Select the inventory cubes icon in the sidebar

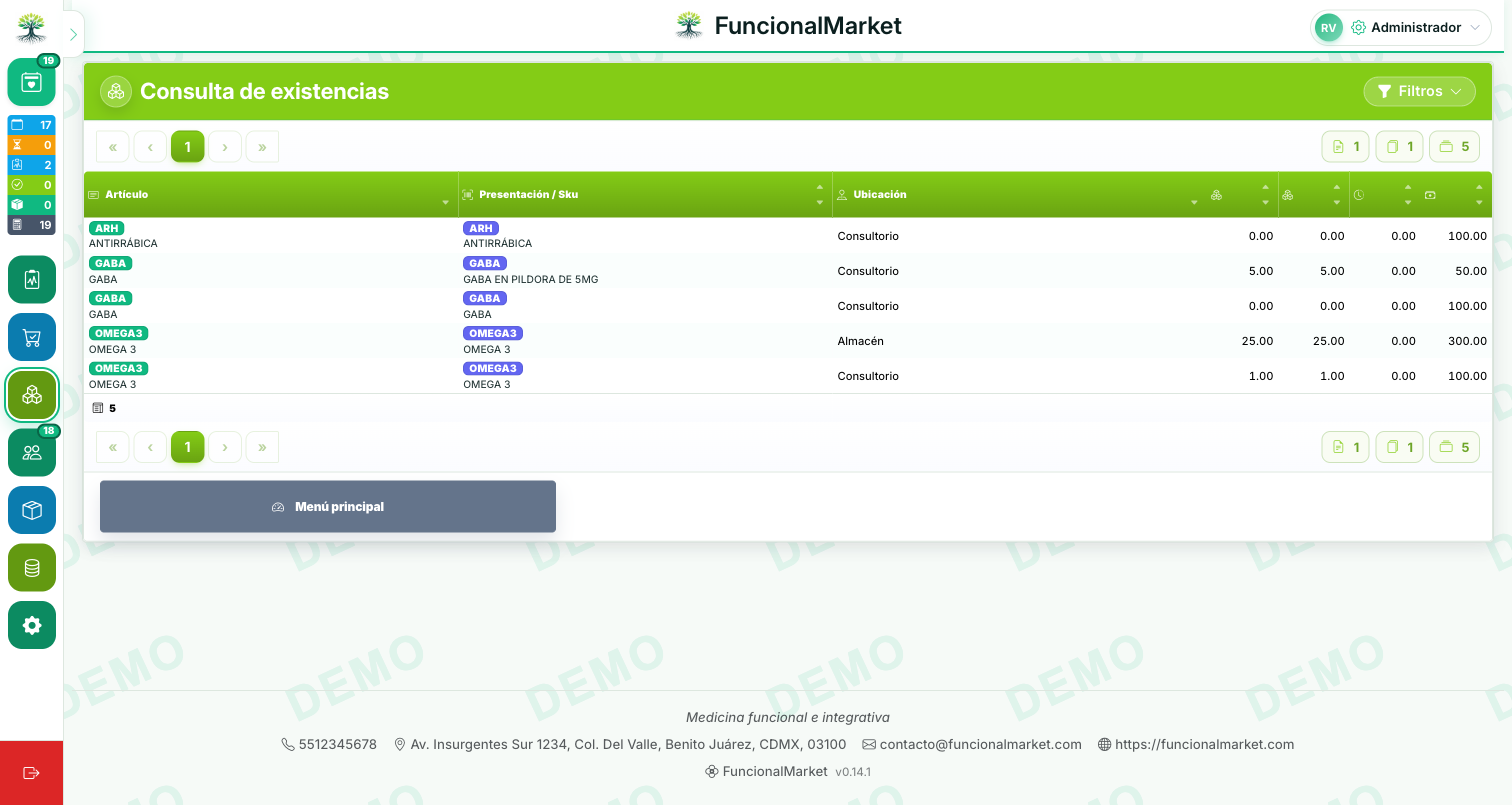[32, 396]
